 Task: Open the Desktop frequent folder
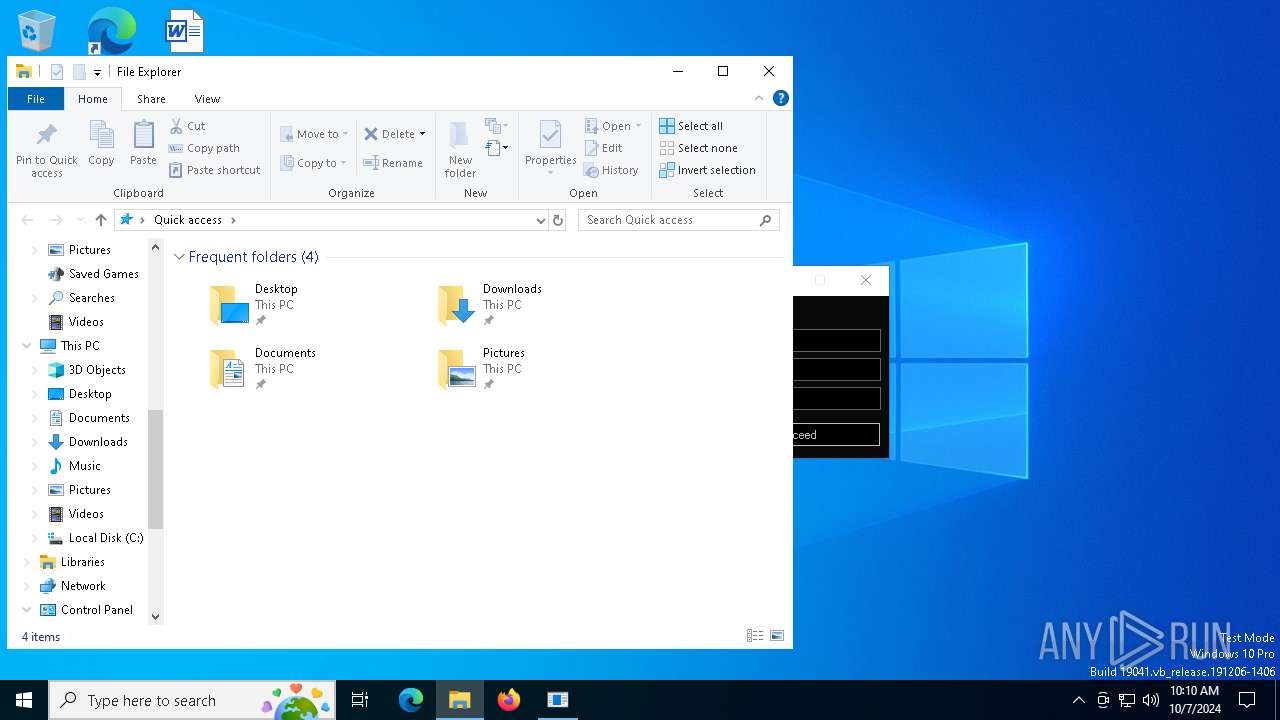click(254, 305)
